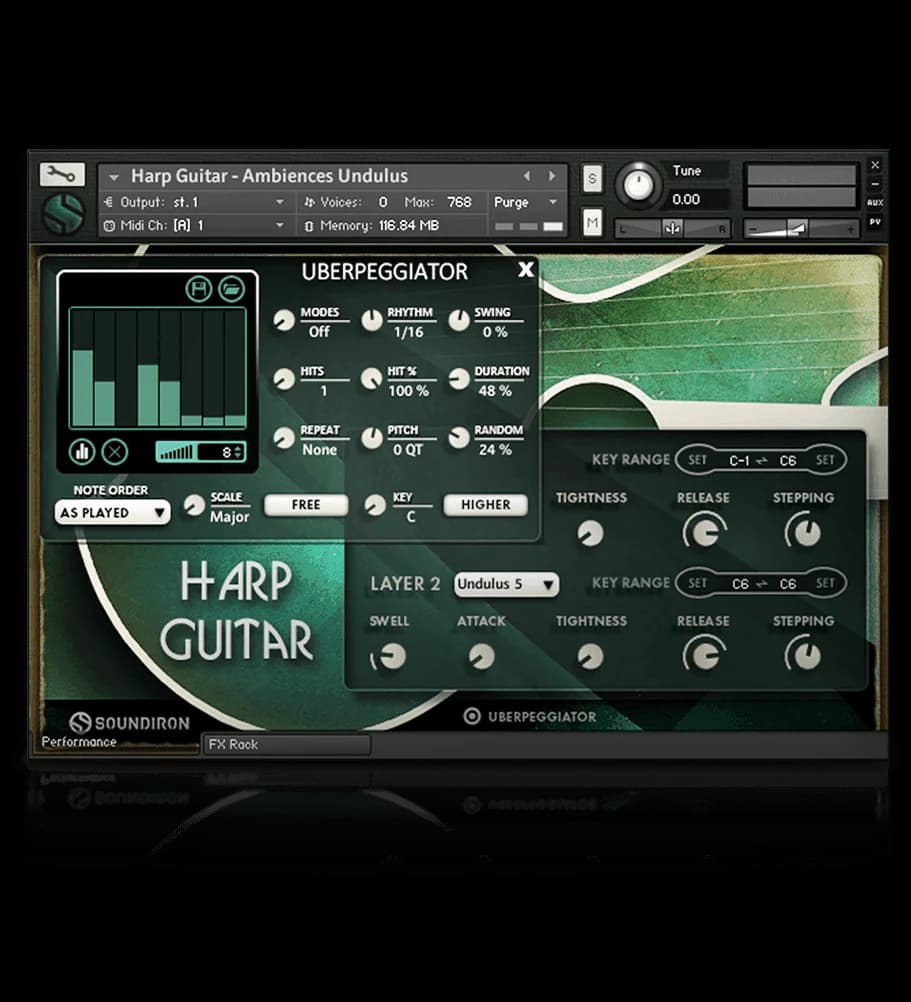Click the Tune knob

click(x=638, y=184)
